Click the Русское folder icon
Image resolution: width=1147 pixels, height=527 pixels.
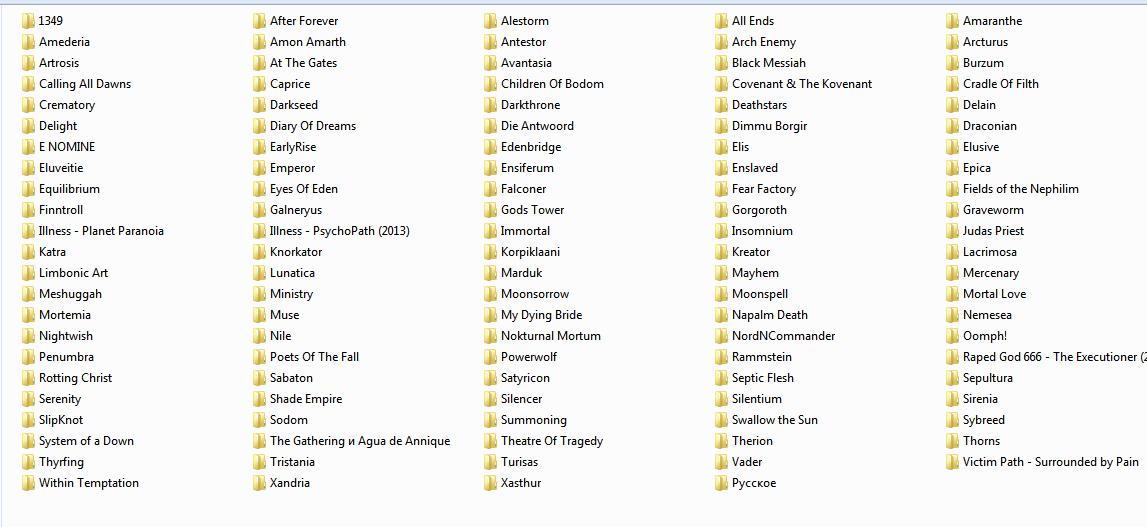click(722, 483)
